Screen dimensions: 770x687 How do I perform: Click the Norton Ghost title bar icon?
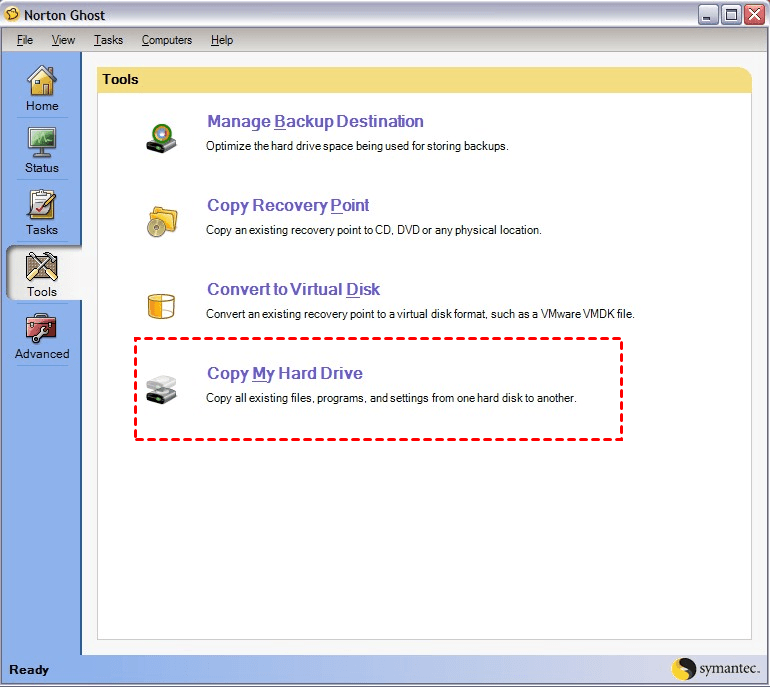tap(12, 14)
